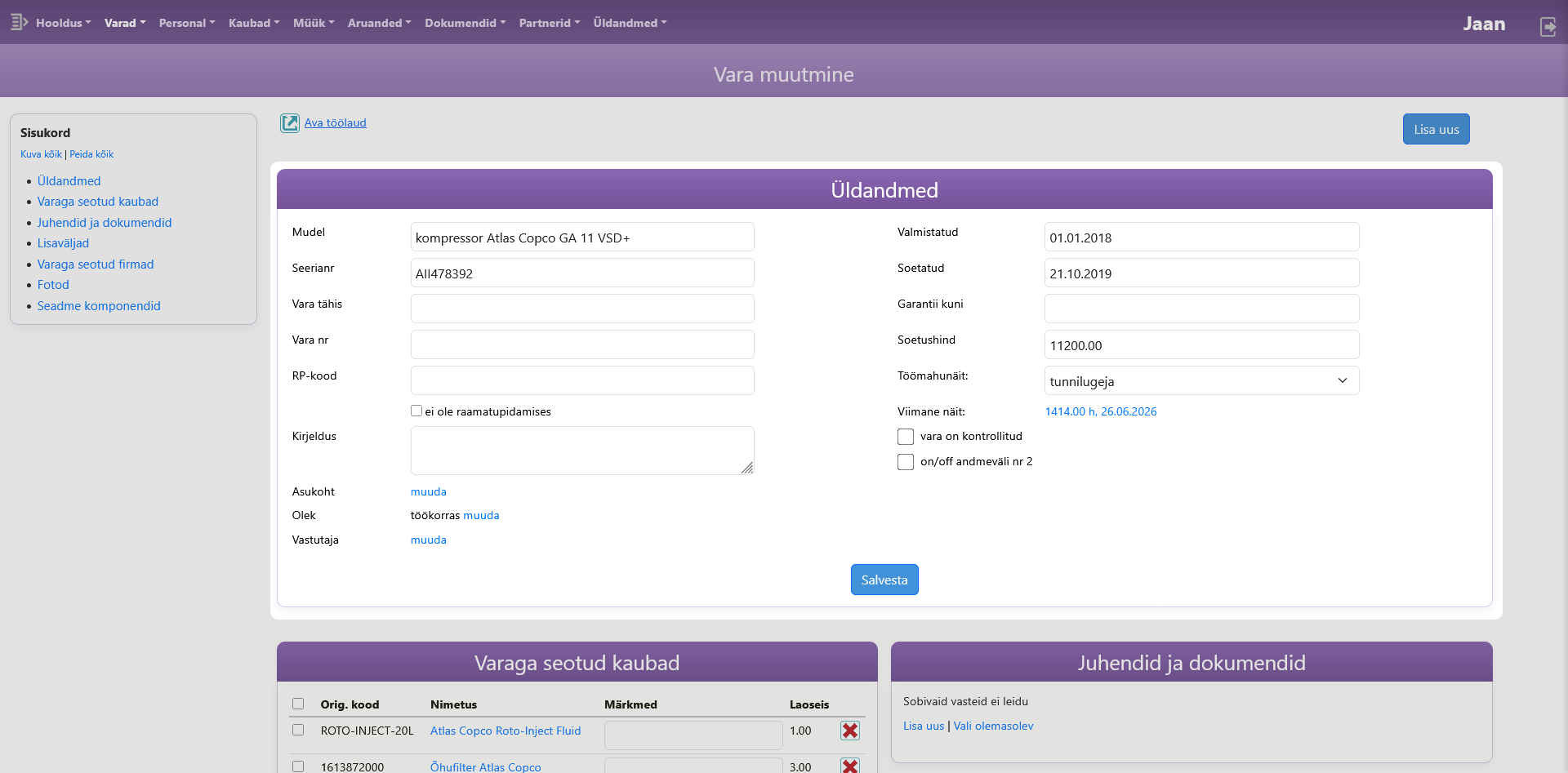Expand the Hooldus menu

tap(63, 23)
